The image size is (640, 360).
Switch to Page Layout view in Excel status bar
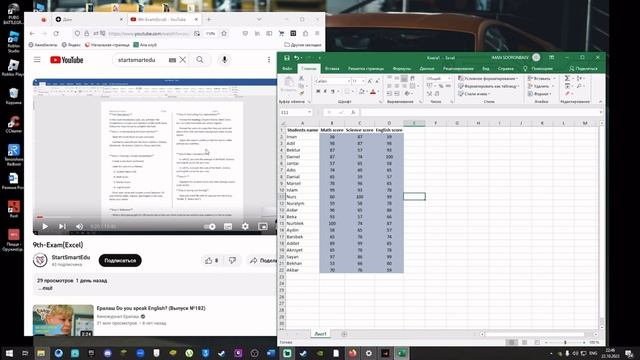click(x=524, y=342)
